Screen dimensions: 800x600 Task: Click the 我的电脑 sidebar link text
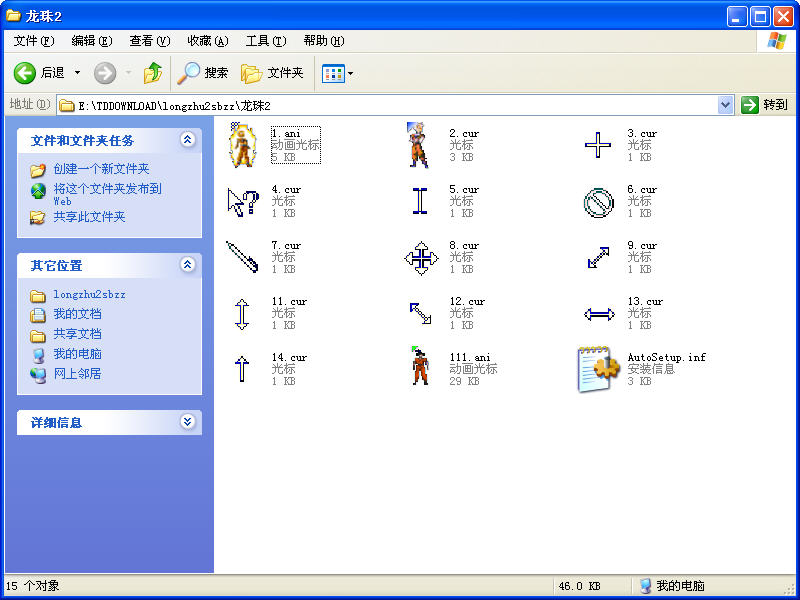tap(78, 354)
